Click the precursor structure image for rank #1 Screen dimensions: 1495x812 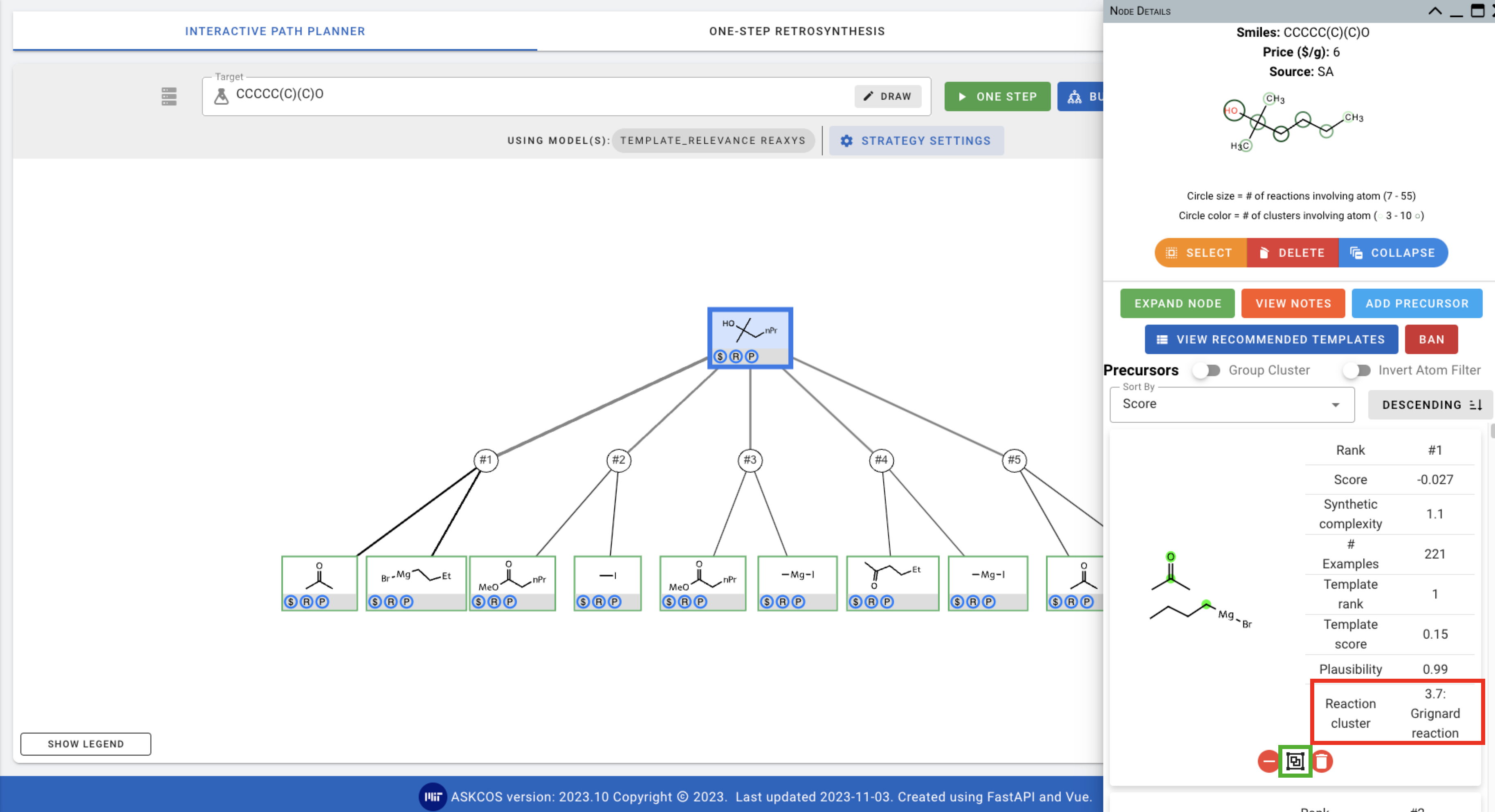[1201, 591]
